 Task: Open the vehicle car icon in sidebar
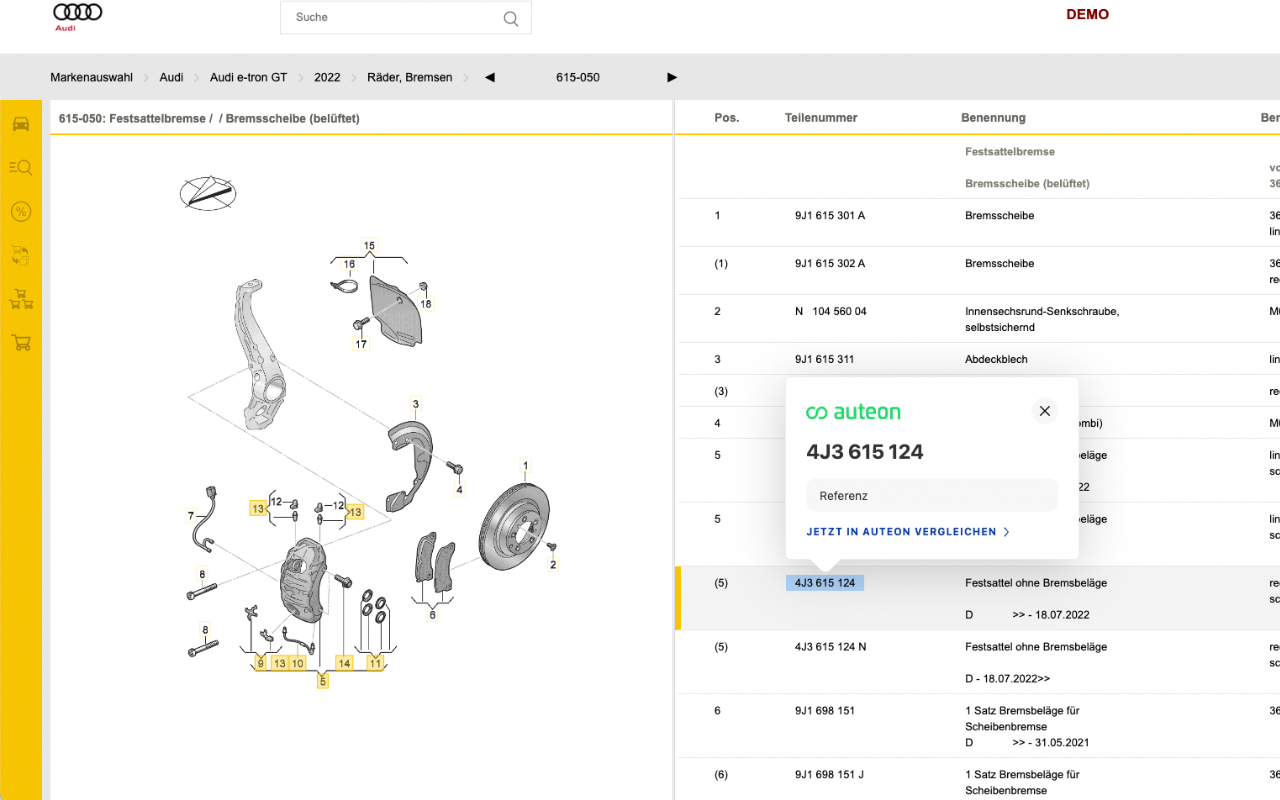click(21, 124)
